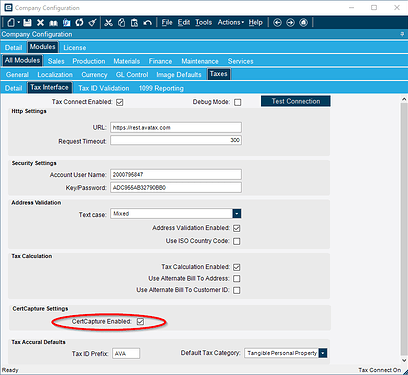The width and height of the screenshot is (408, 375).
Task: Switch to the Tax ID Validation tab
Action: coord(104,88)
